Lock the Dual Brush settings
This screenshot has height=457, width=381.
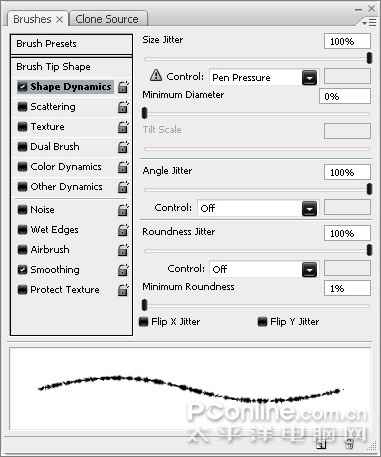click(123, 147)
